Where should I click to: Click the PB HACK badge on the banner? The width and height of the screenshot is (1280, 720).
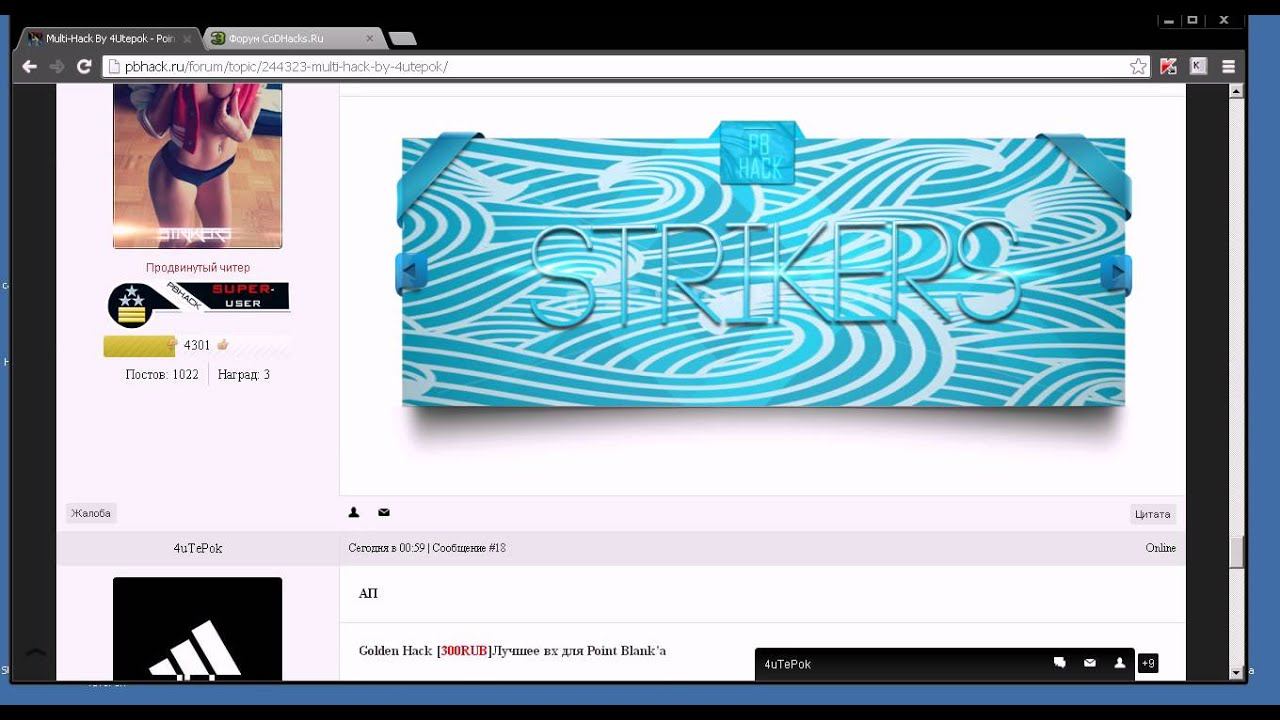(758, 153)
